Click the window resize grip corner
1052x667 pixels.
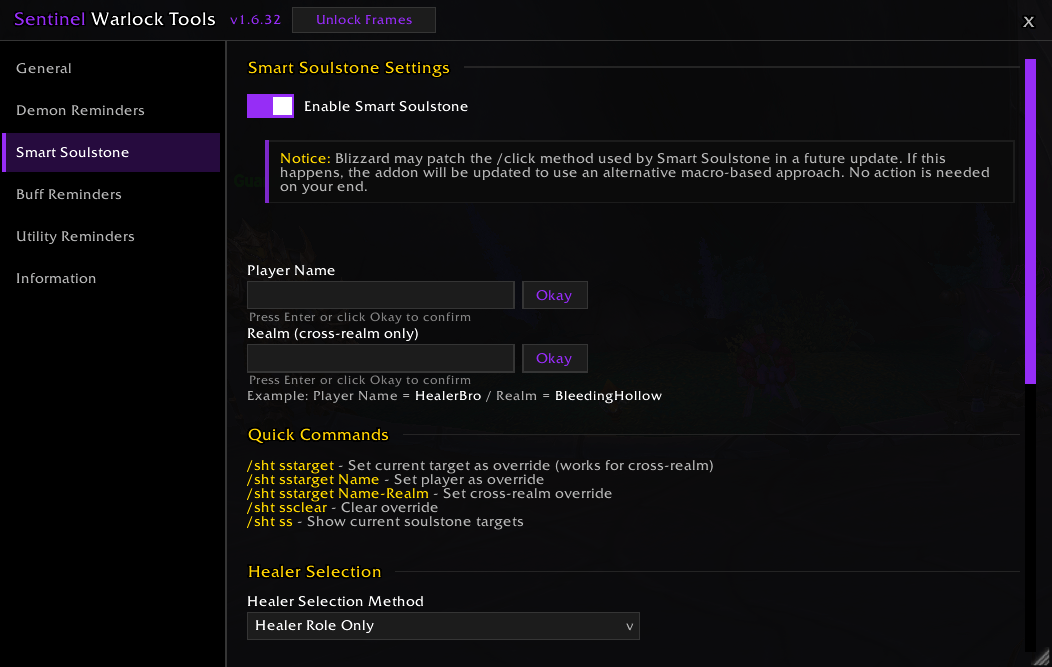(1041, 658)
